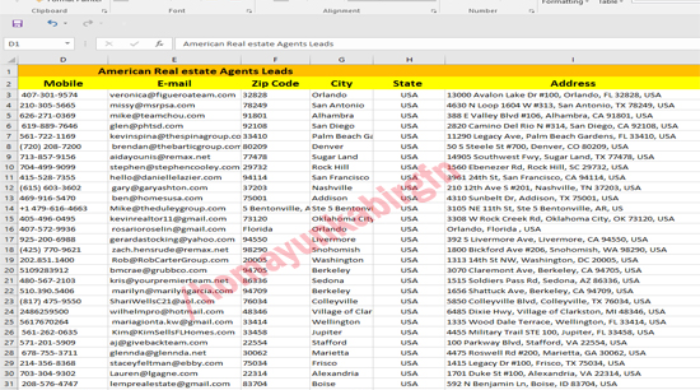Select city cell Snohomish

click(x=342, y=249)
